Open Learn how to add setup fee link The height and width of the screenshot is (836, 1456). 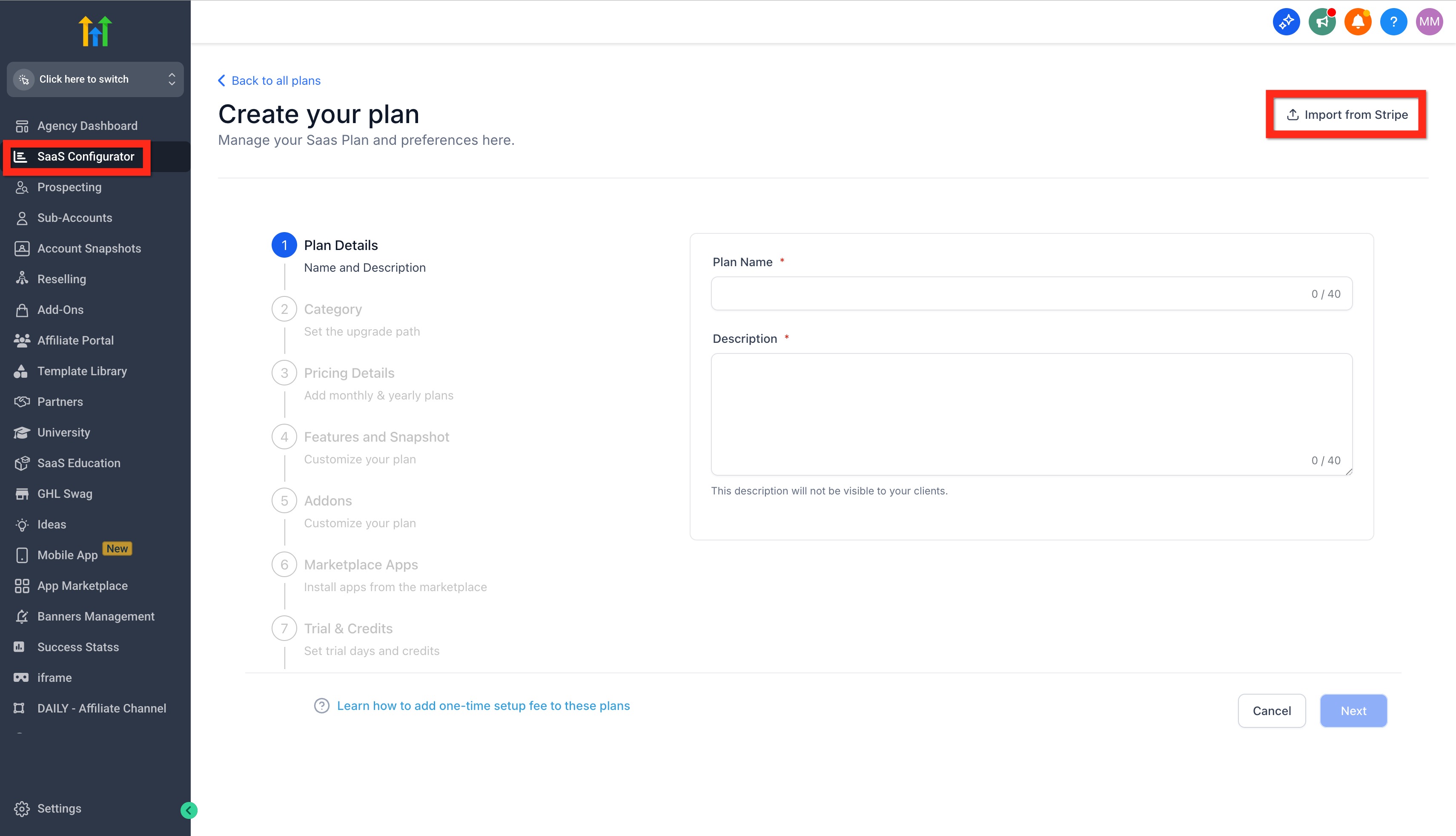(x=483, y=706)
